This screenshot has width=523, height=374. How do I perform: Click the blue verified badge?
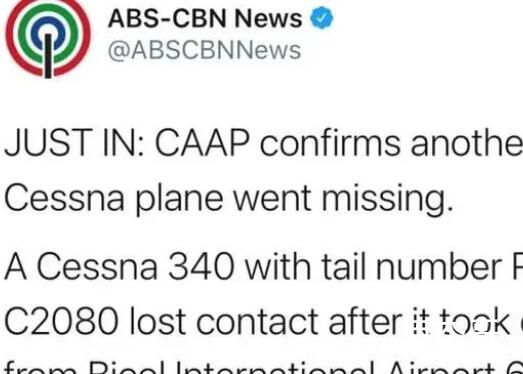tap(322, 18)
